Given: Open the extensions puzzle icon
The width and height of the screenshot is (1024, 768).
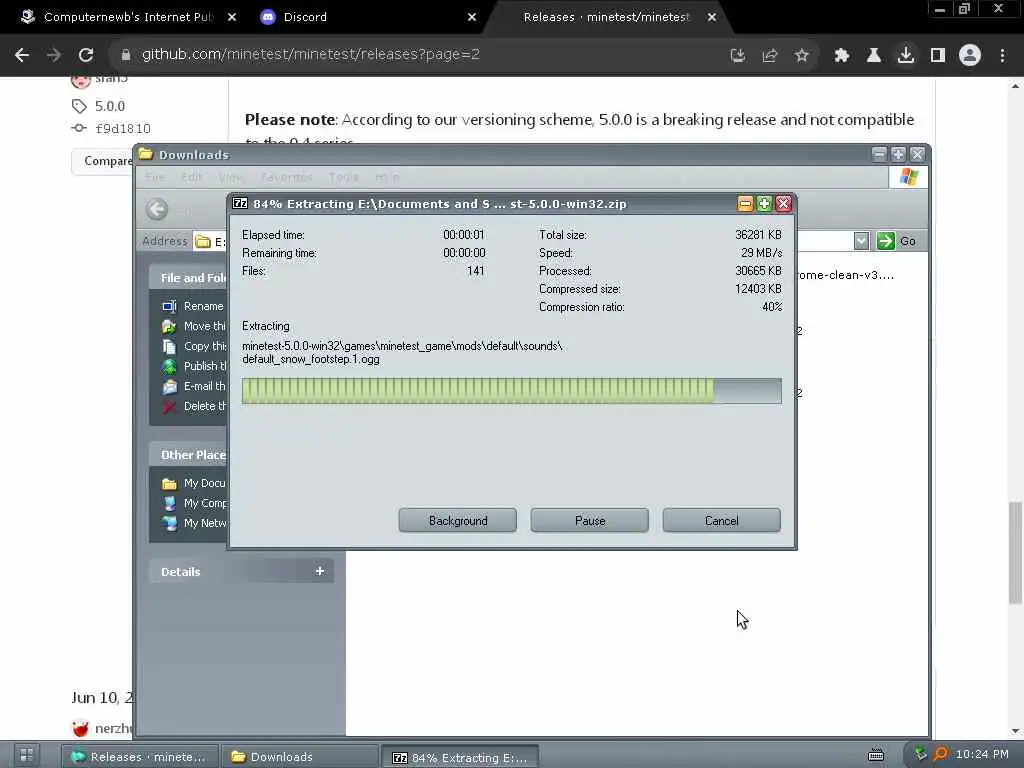Looking at the screenshot, I should click(x=842, y=56).
